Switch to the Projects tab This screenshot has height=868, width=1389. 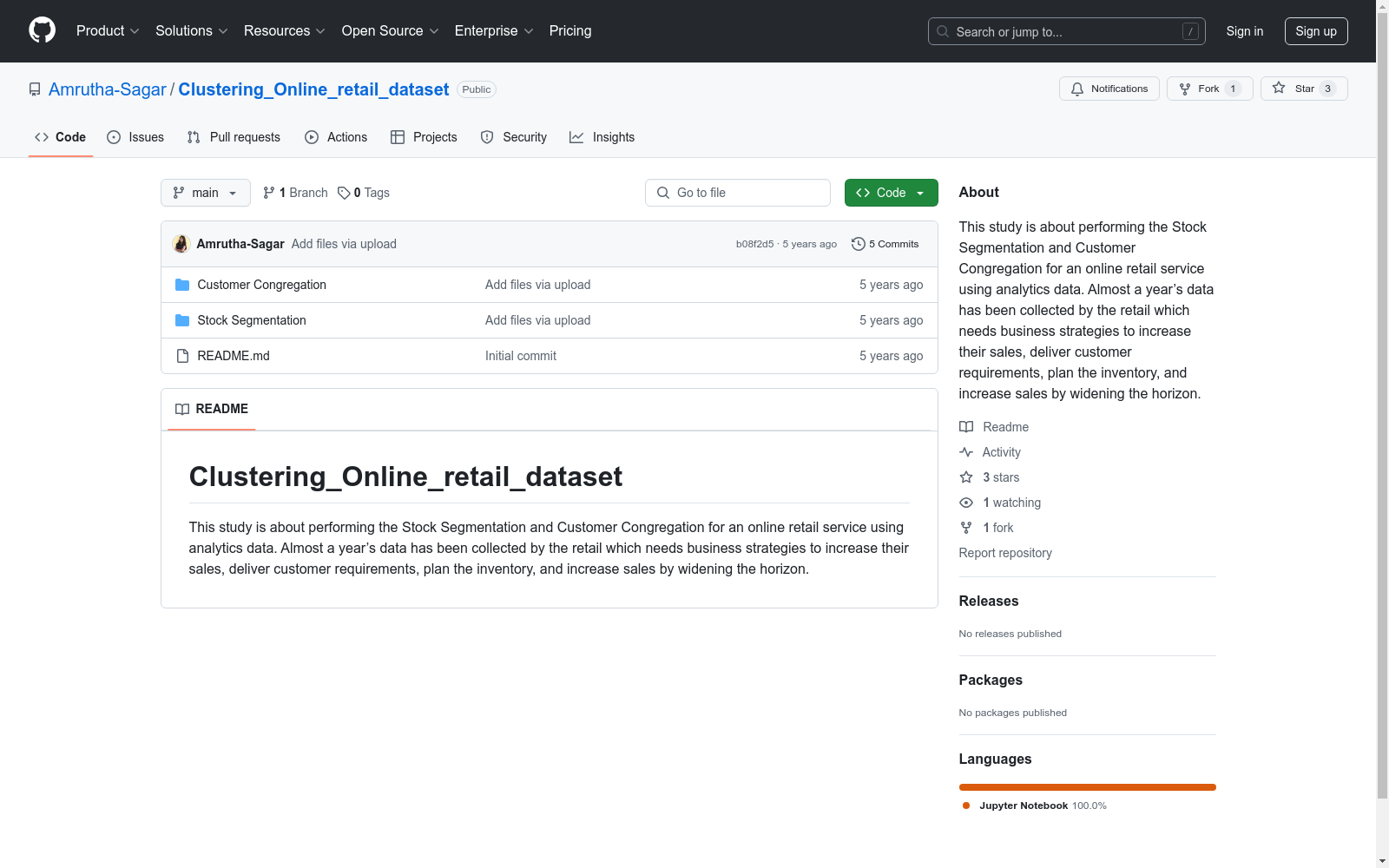[424, 137]
